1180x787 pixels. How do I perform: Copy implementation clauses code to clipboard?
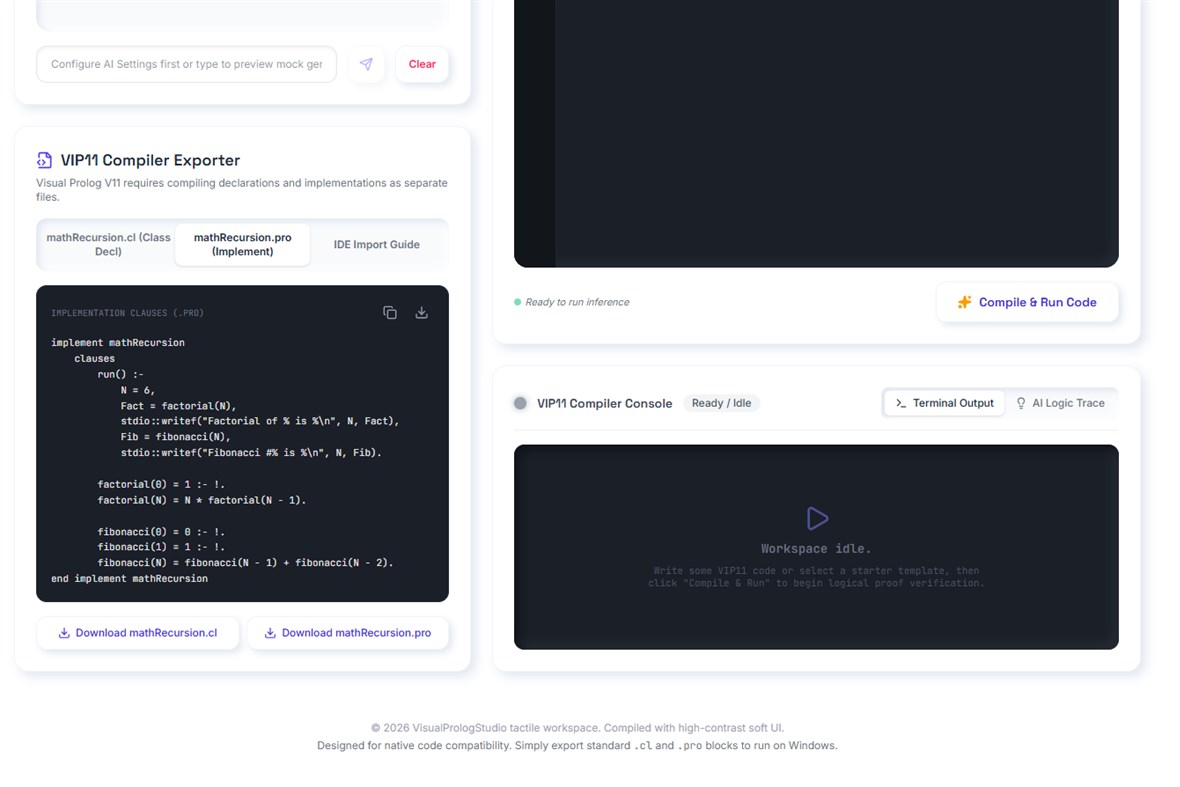[390, 312]
